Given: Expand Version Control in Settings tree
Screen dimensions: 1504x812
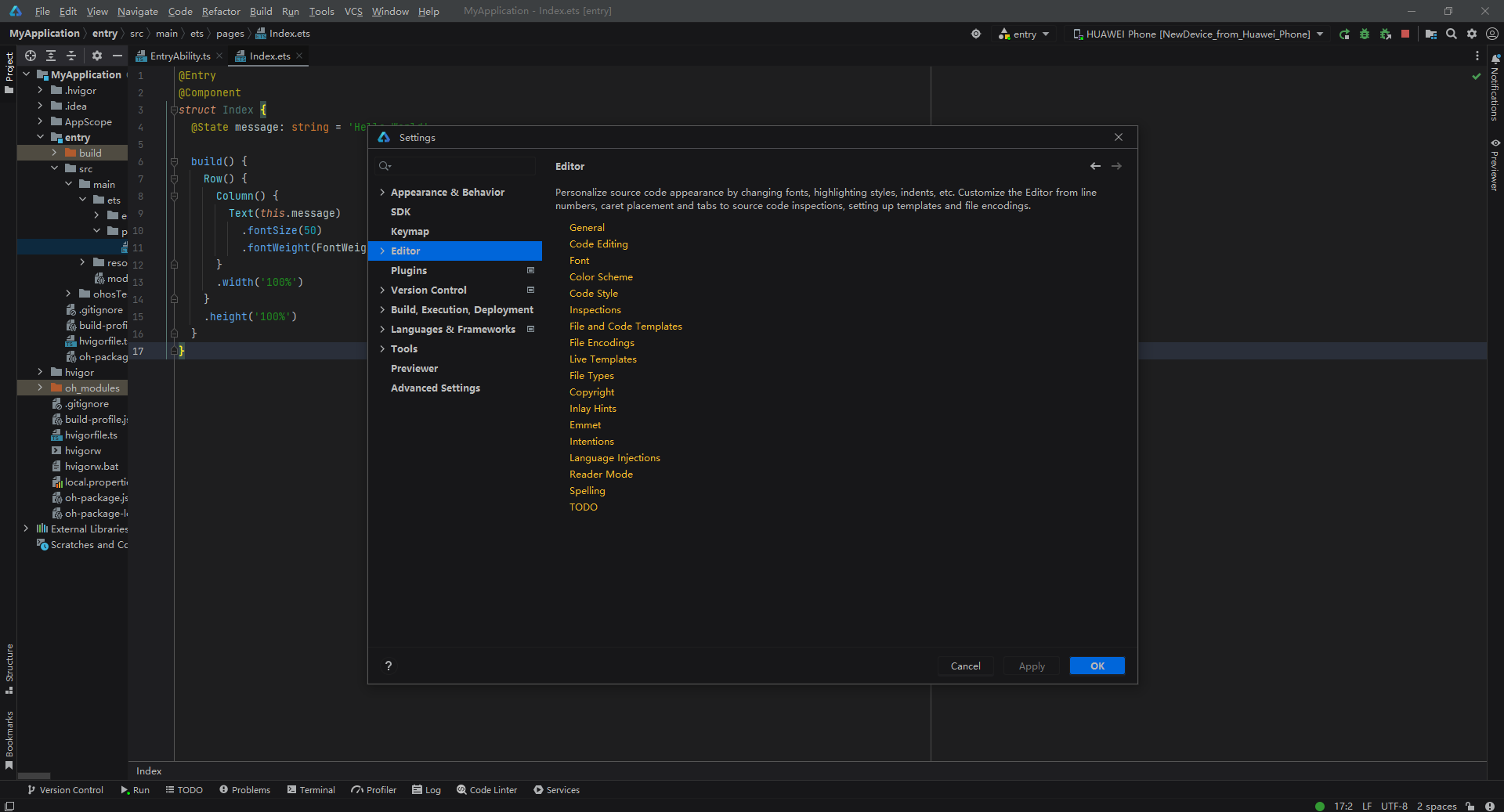Looking at the screenshot, I should click(382, 290).
